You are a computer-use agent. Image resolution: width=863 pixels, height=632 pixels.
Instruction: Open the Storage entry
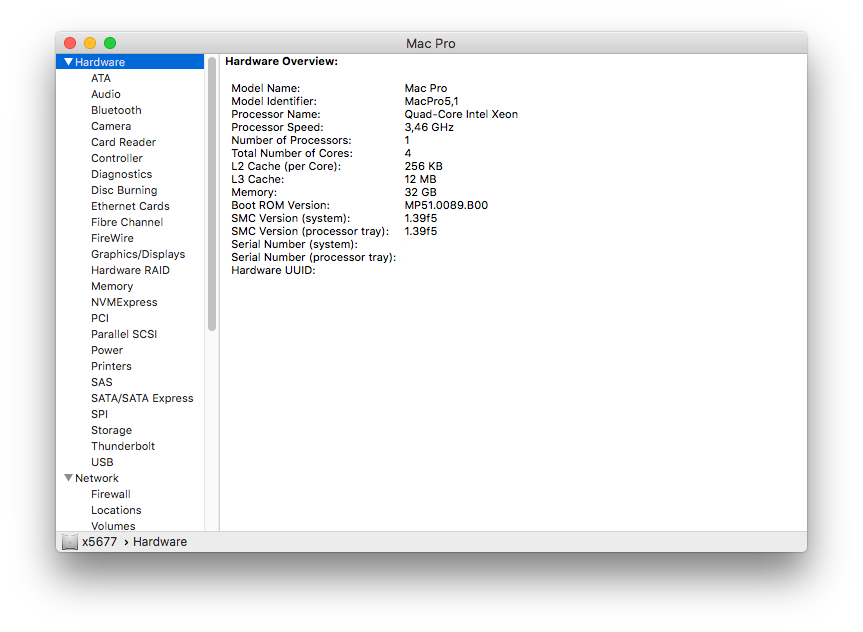(111, 429)
